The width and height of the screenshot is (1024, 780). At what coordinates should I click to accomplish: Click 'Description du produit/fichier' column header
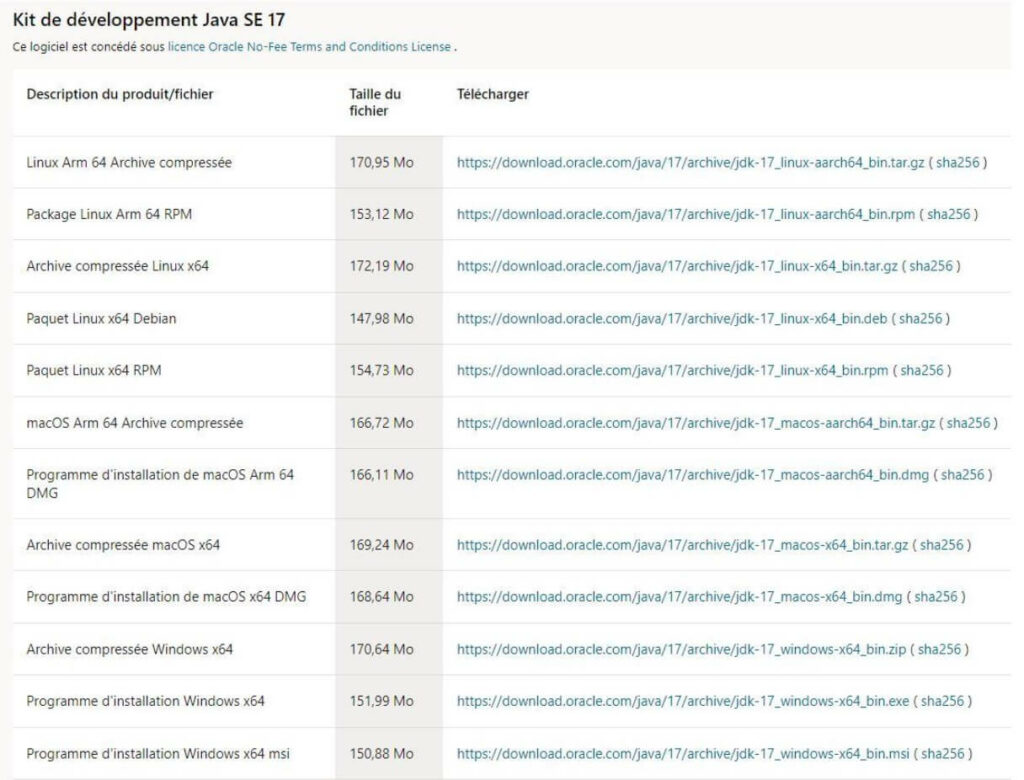(120, 95)
